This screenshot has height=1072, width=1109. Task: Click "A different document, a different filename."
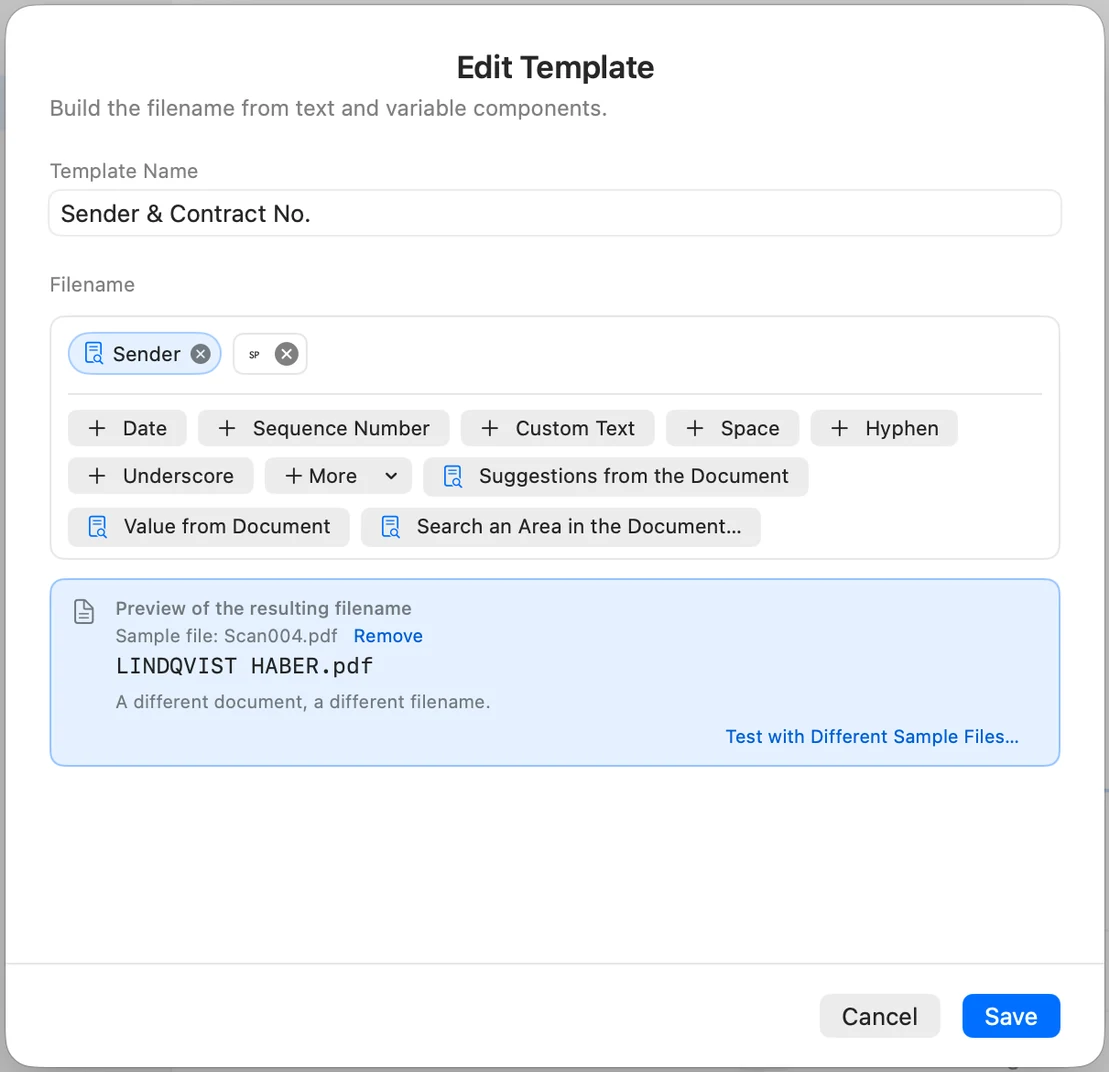pos(303,701)
